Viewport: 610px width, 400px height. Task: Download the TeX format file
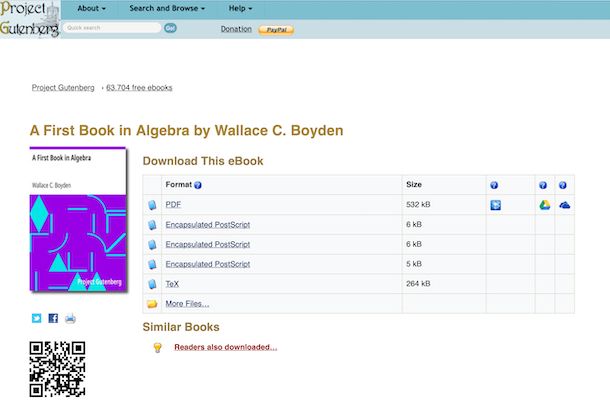coord(172,284)
